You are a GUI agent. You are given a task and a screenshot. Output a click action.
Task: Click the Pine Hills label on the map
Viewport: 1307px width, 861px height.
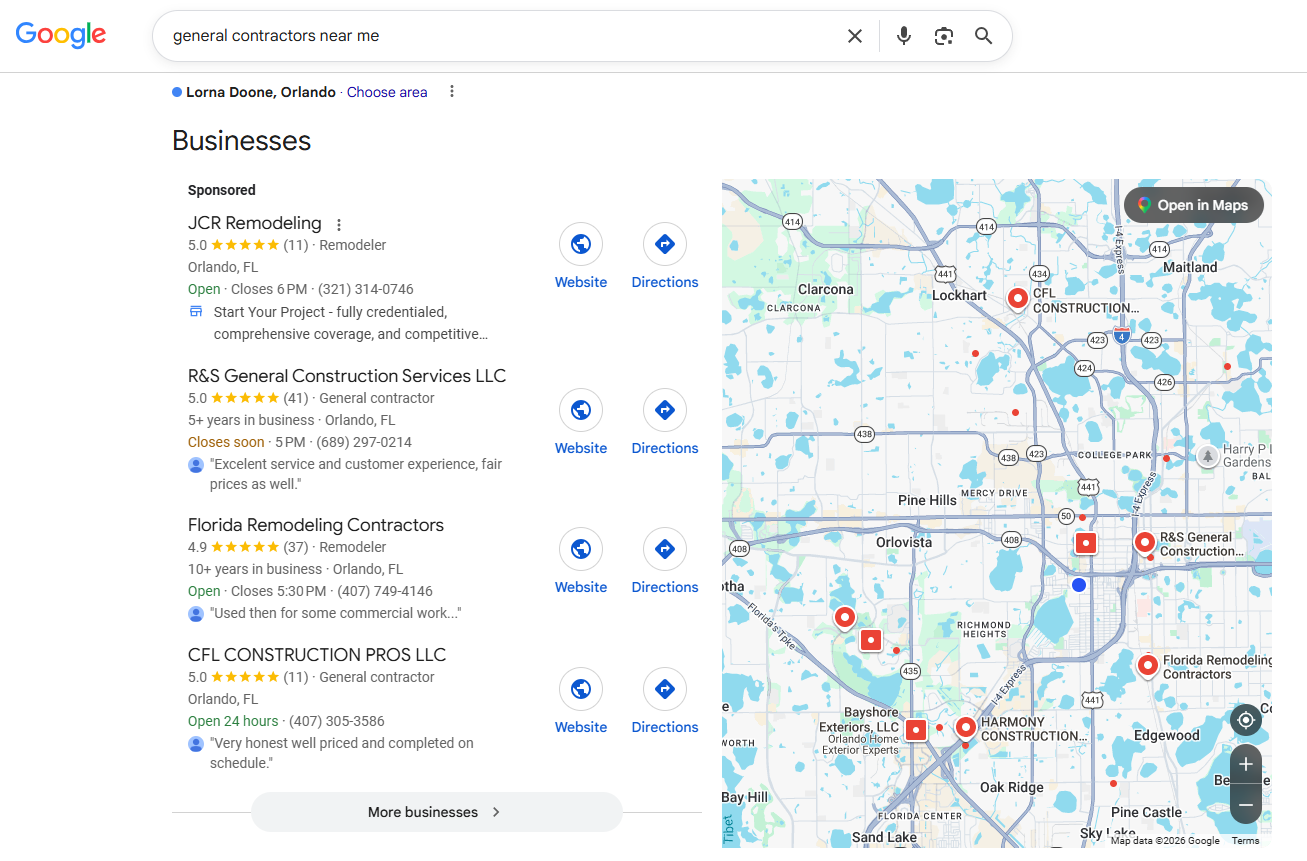(x=927, y=500)
